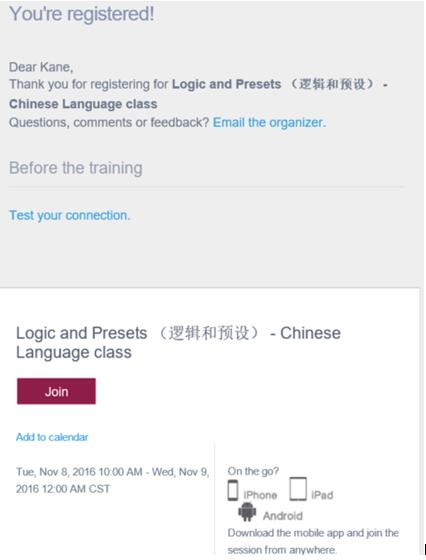426x560 pixels.
Task: Open the Test your connection link
Action: [70, 215]
